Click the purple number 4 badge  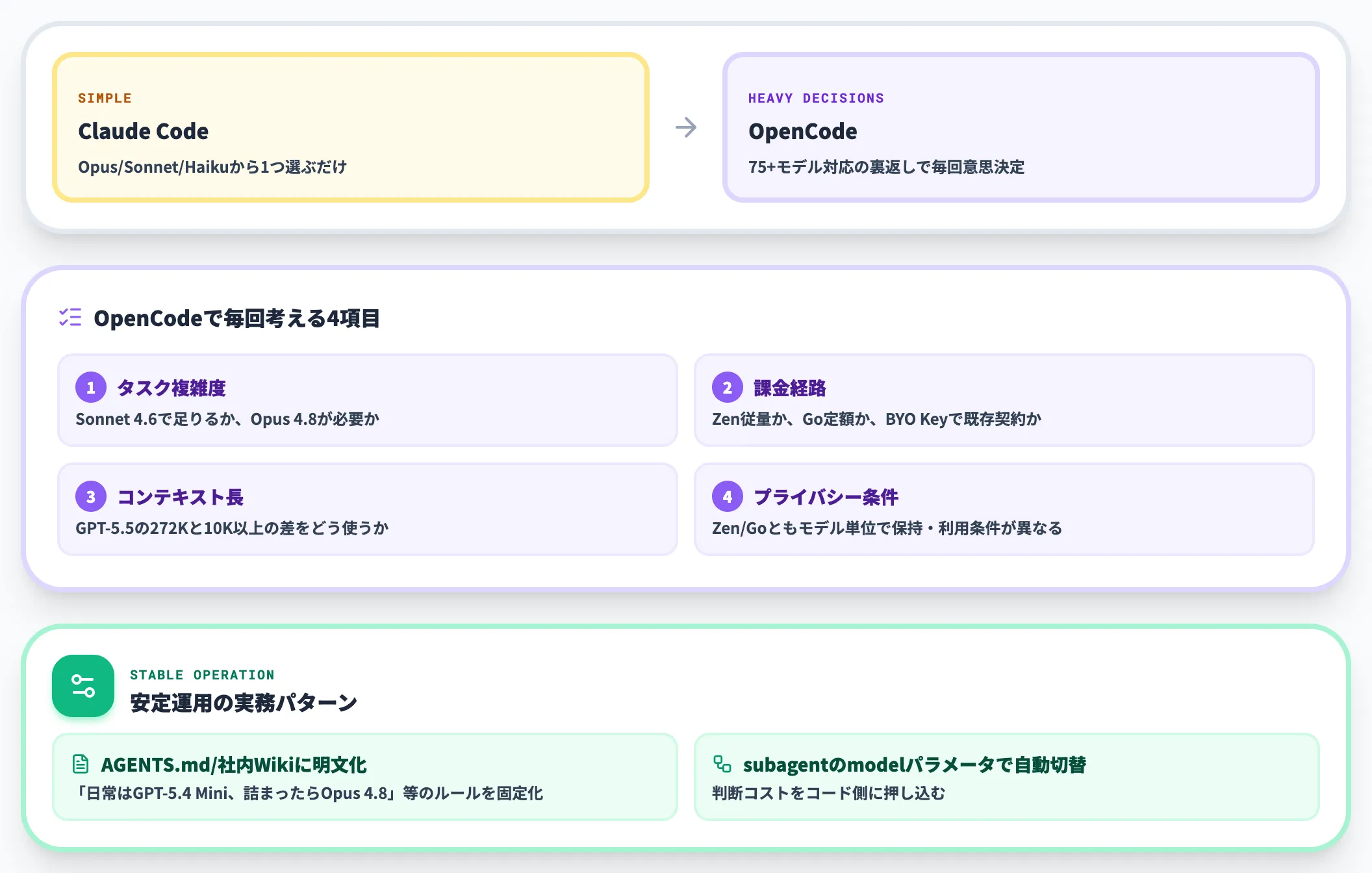728,497
